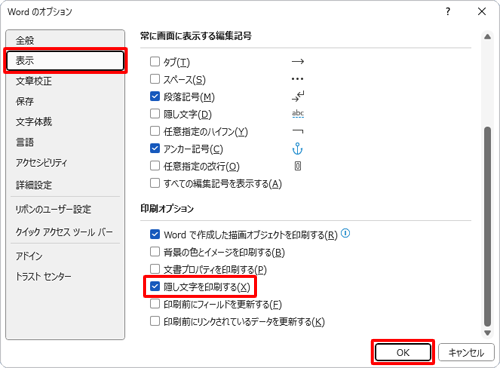
Task: Open クイック アクセス ツール バー settings
Action: (x=65, y=232)
